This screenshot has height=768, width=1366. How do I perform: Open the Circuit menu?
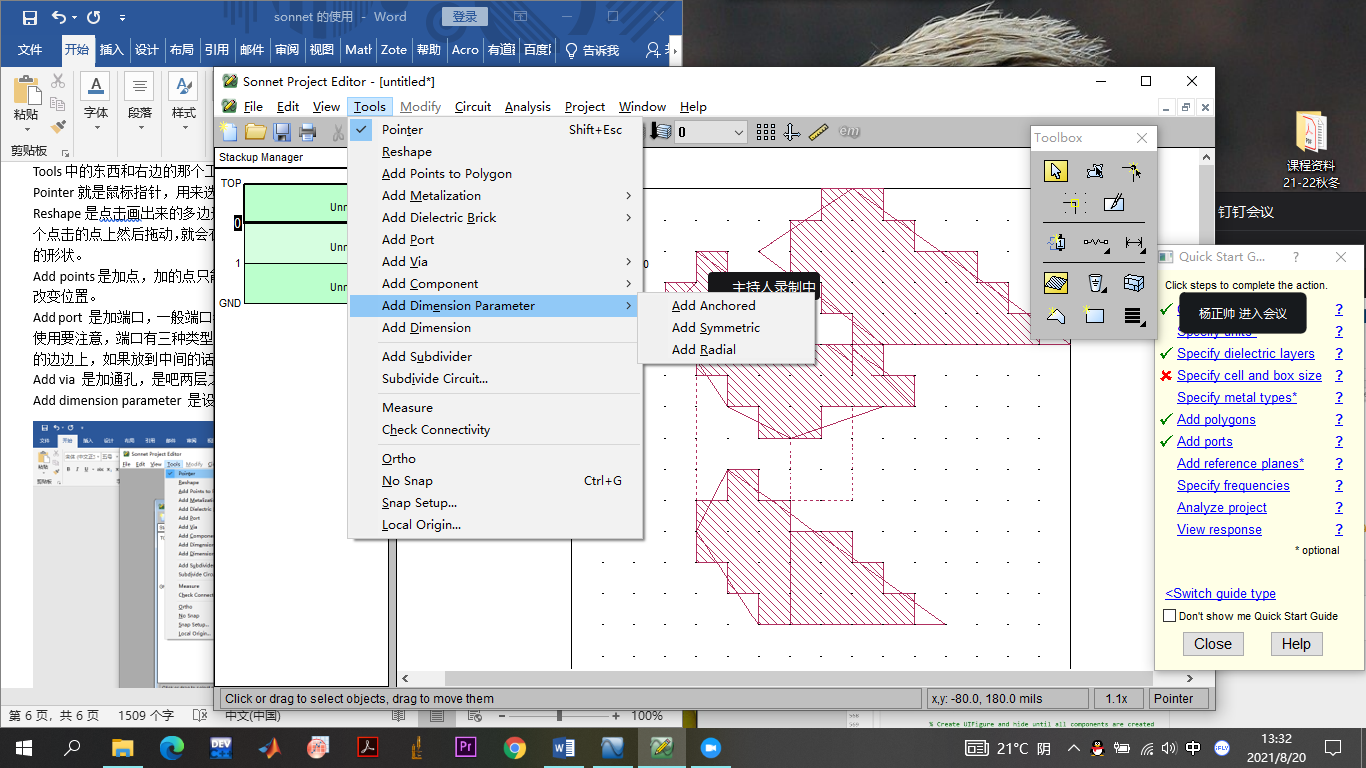473,107
